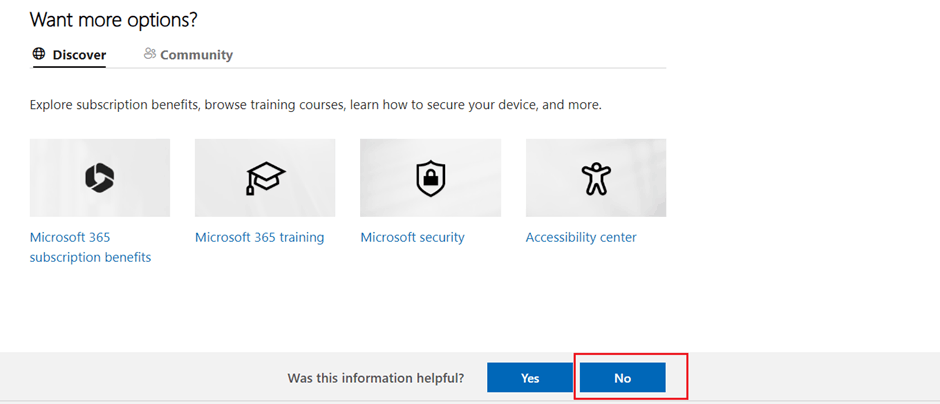The width and height of the screenshot is (940, 404).
Task: Follow the Microsoft 365 training link
Action: (260, 237)
